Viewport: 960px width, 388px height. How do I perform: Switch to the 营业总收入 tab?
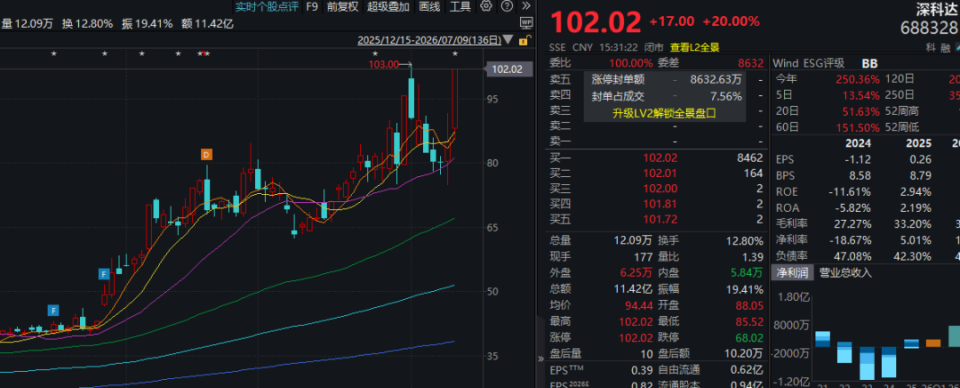[x=846, y=273]
